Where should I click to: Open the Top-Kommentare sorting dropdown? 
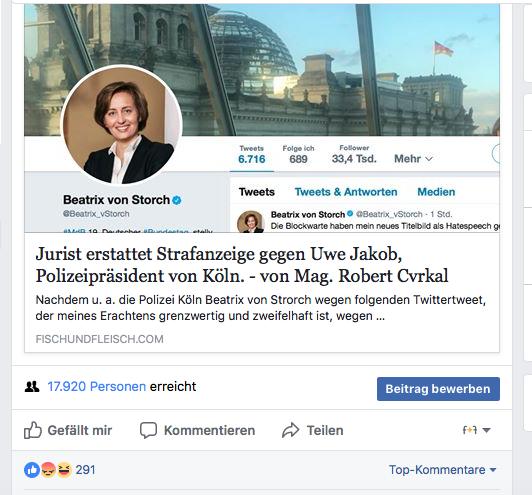pos(442,470)
